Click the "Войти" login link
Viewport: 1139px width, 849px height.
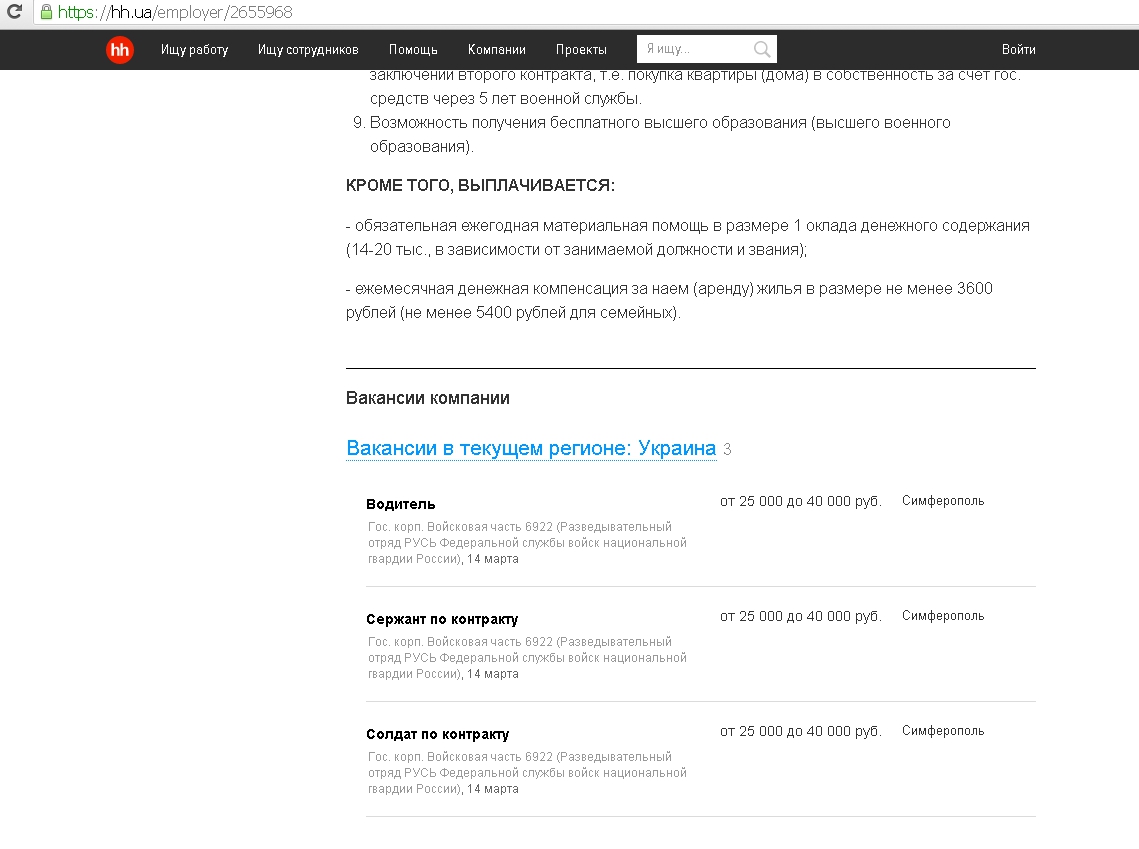1018,49
